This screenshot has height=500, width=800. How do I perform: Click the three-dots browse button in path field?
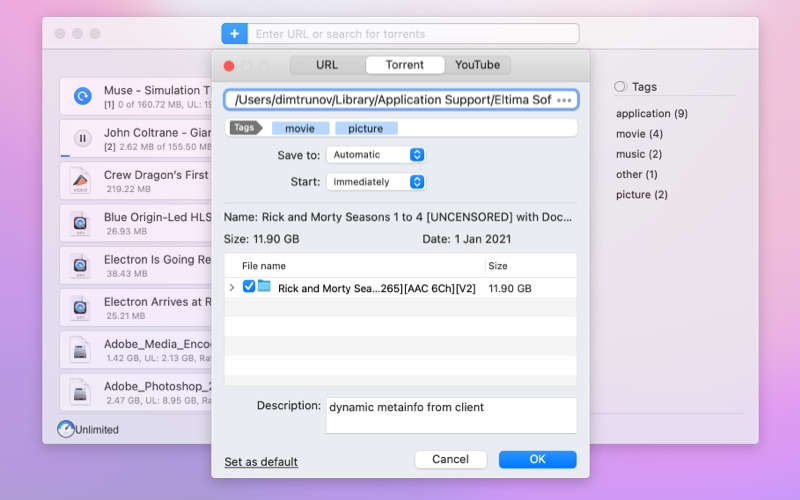(564, 100)
